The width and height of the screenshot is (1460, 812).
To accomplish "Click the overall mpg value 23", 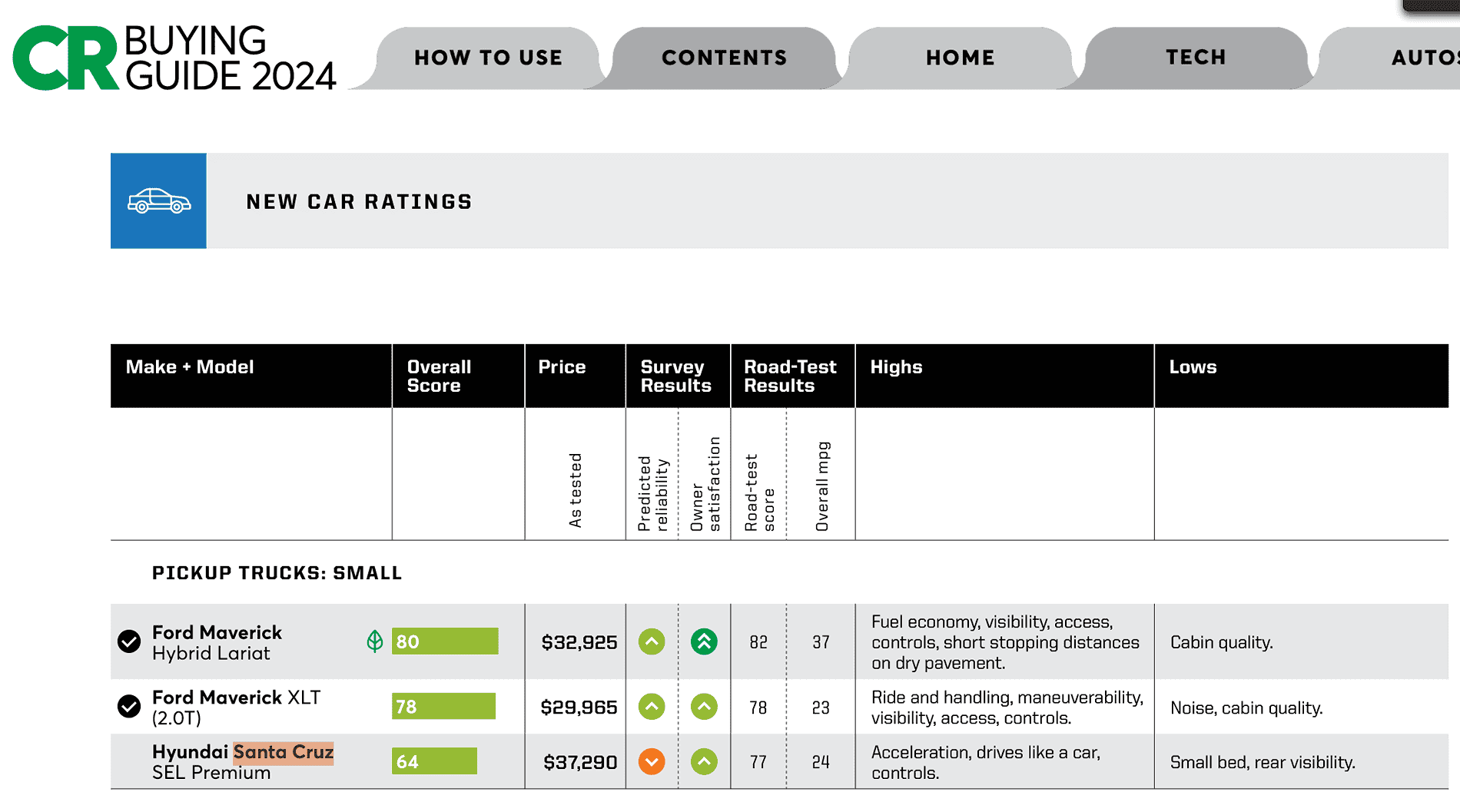I will pyautogui.click(x=821, y=708).
